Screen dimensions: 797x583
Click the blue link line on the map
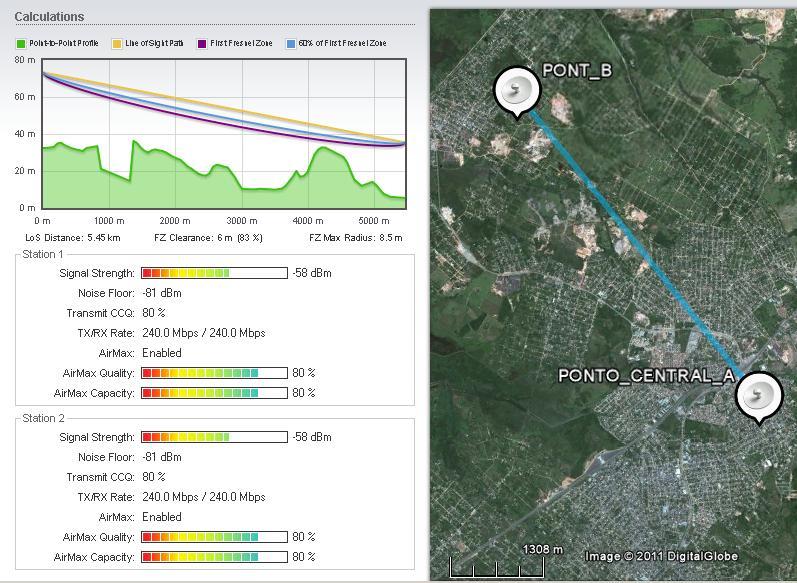click(638, 244)
